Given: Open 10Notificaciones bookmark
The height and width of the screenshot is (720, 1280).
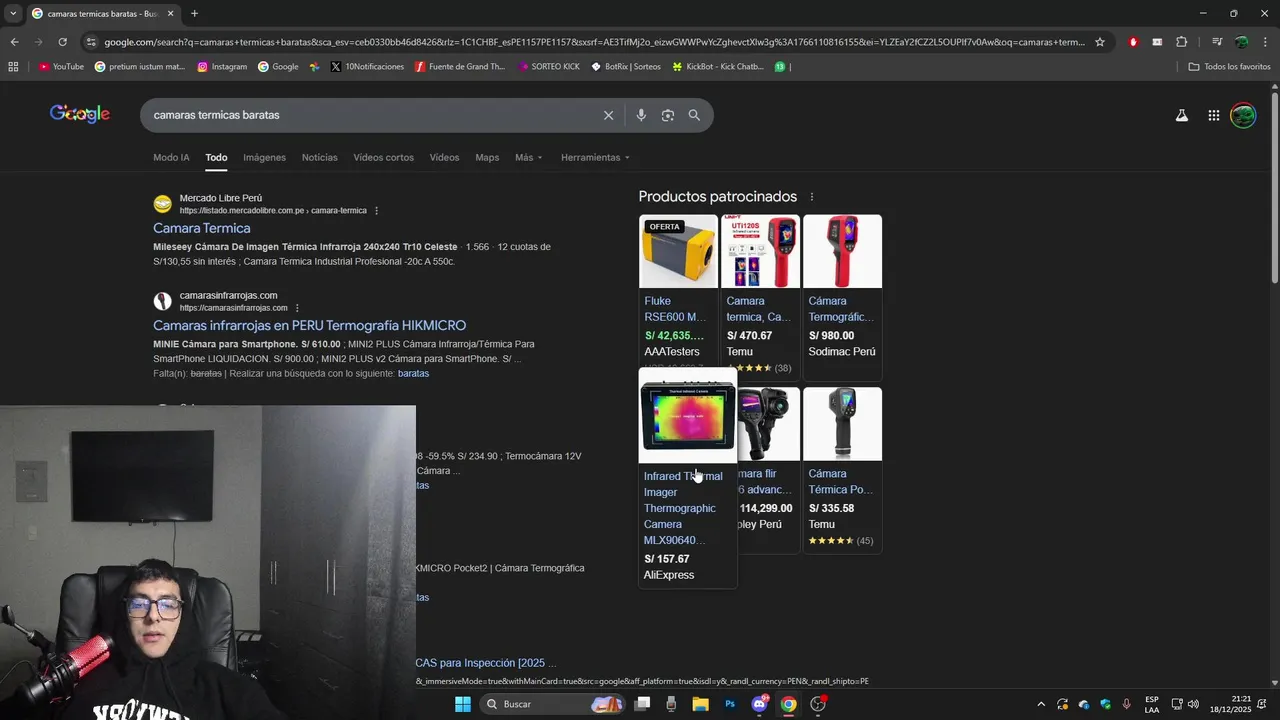Looking at the screenshot, I should coord(367,67).
